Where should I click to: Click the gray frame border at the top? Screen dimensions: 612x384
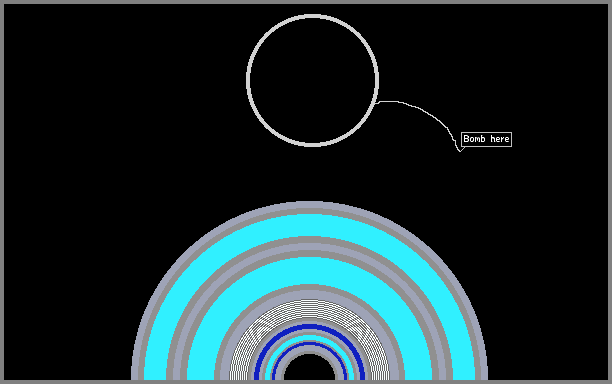[x=306, y=2]
